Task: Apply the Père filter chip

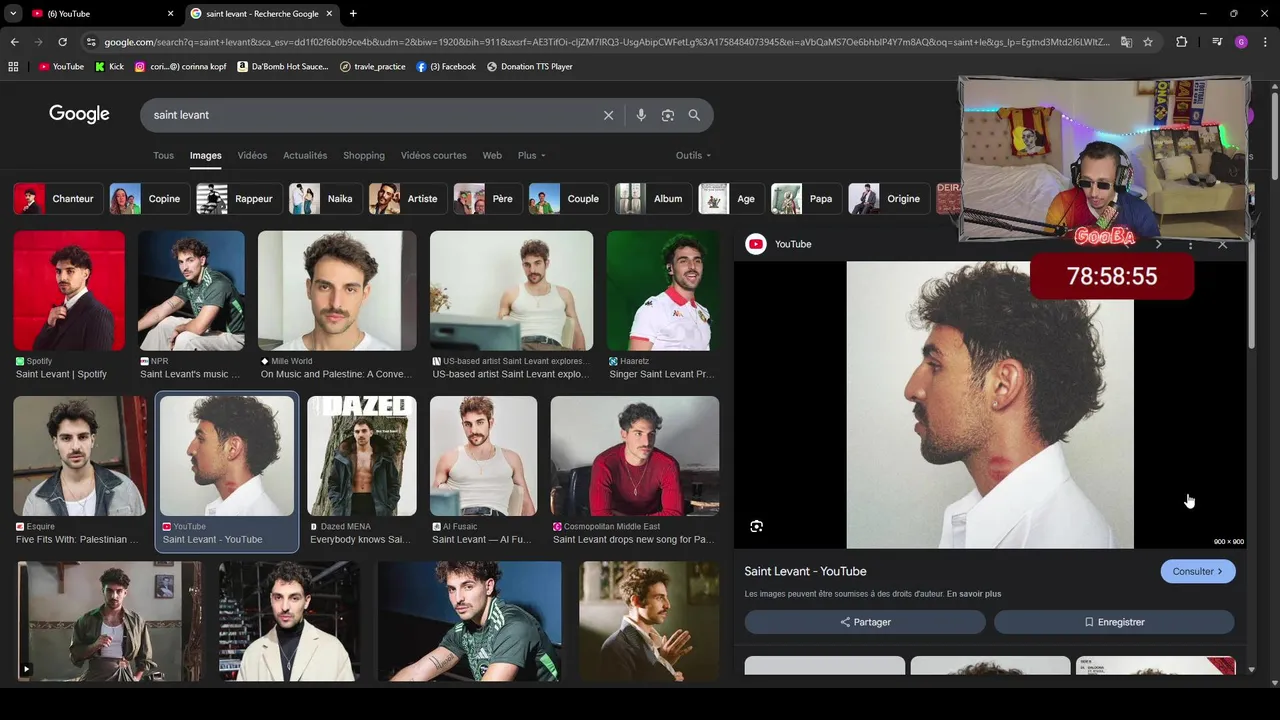Action: tap(487, 199)
